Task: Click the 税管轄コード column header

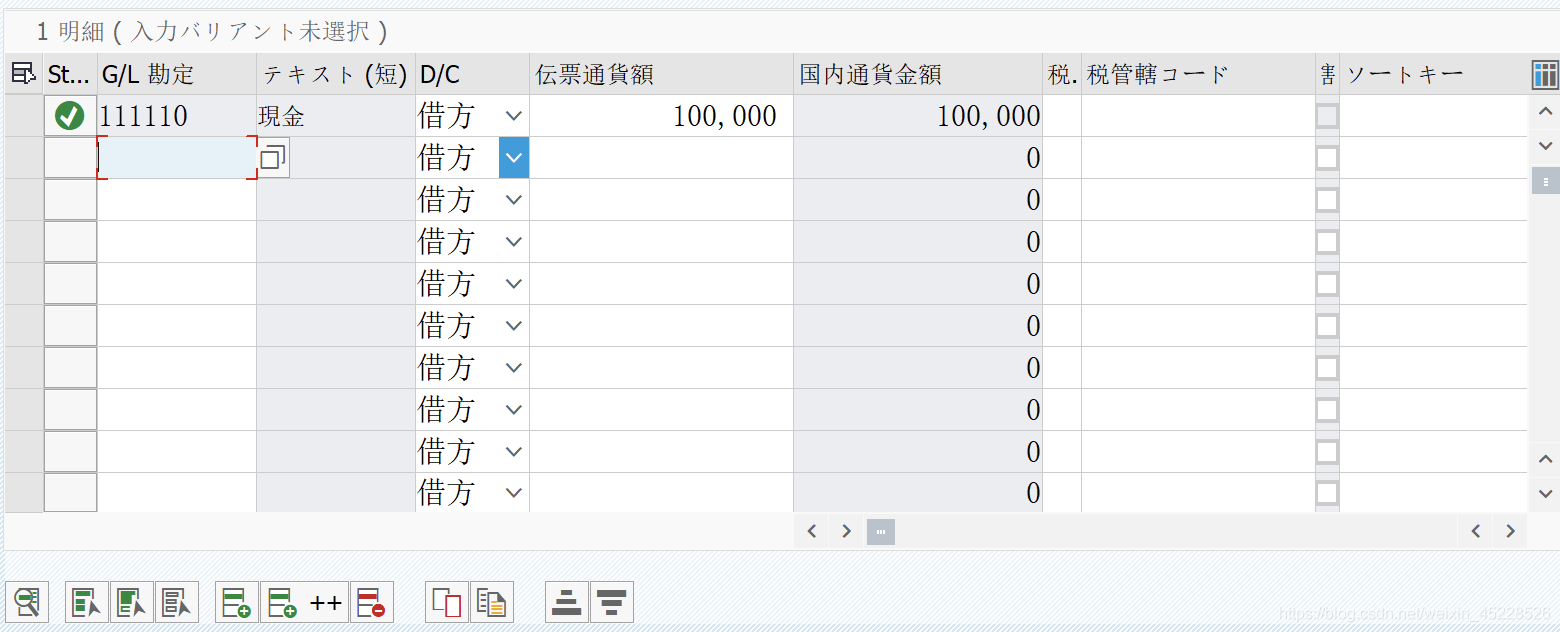Action: coord(1198,74)
